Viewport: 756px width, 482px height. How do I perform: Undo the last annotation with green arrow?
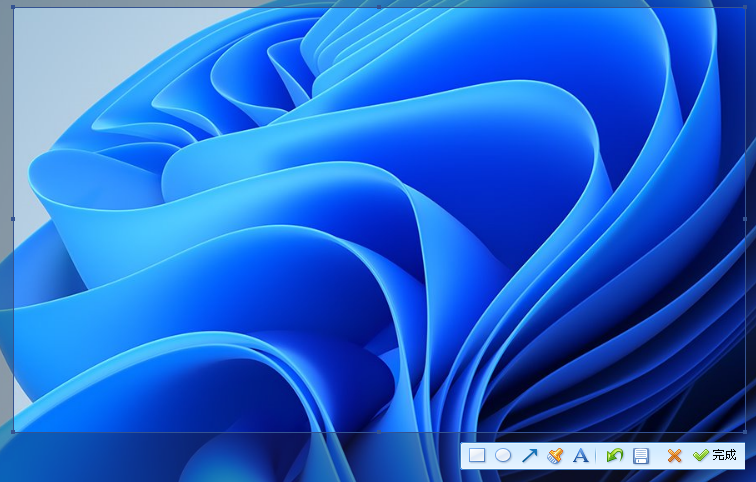click(615, 455)
